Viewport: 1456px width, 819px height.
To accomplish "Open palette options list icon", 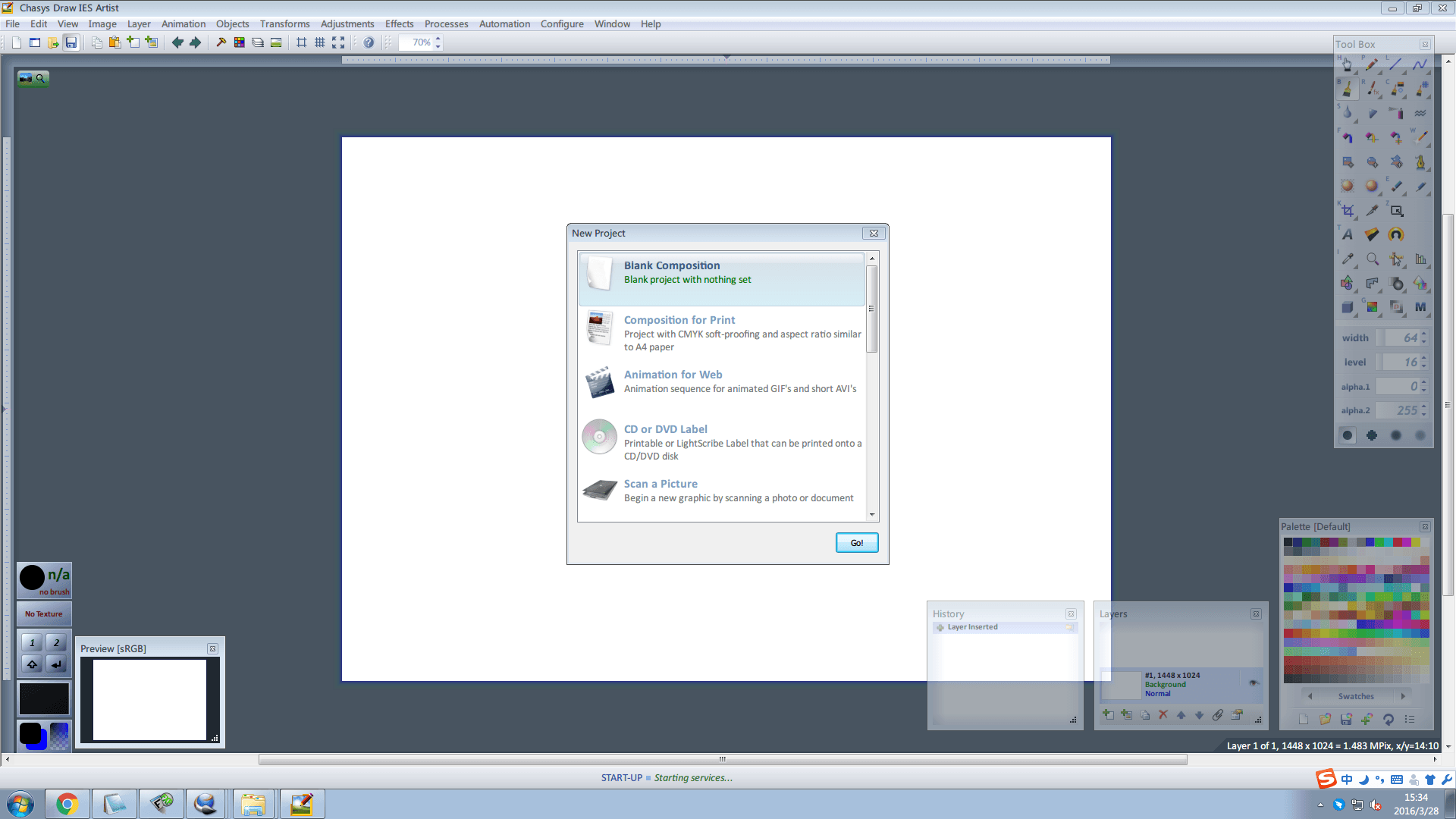I will click(x=1410, y=719).
